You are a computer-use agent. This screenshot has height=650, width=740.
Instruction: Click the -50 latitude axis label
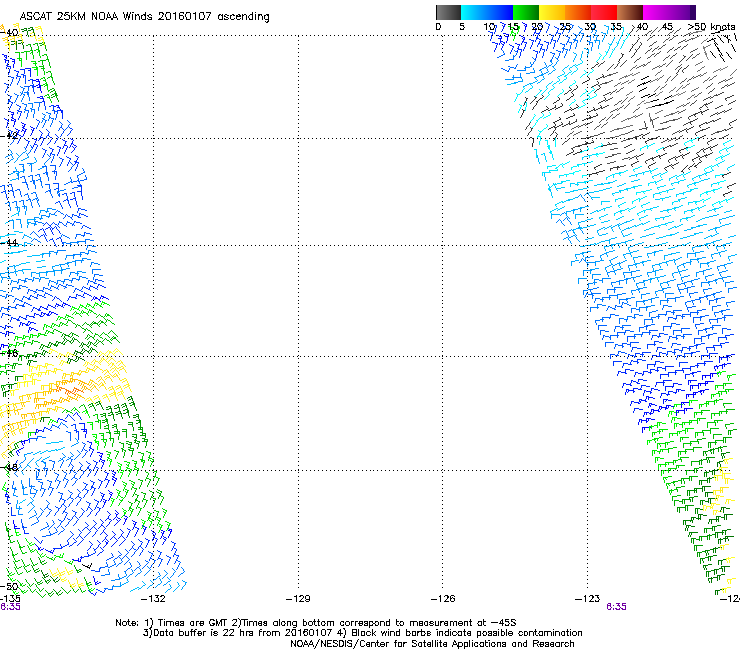coord(9,586)
